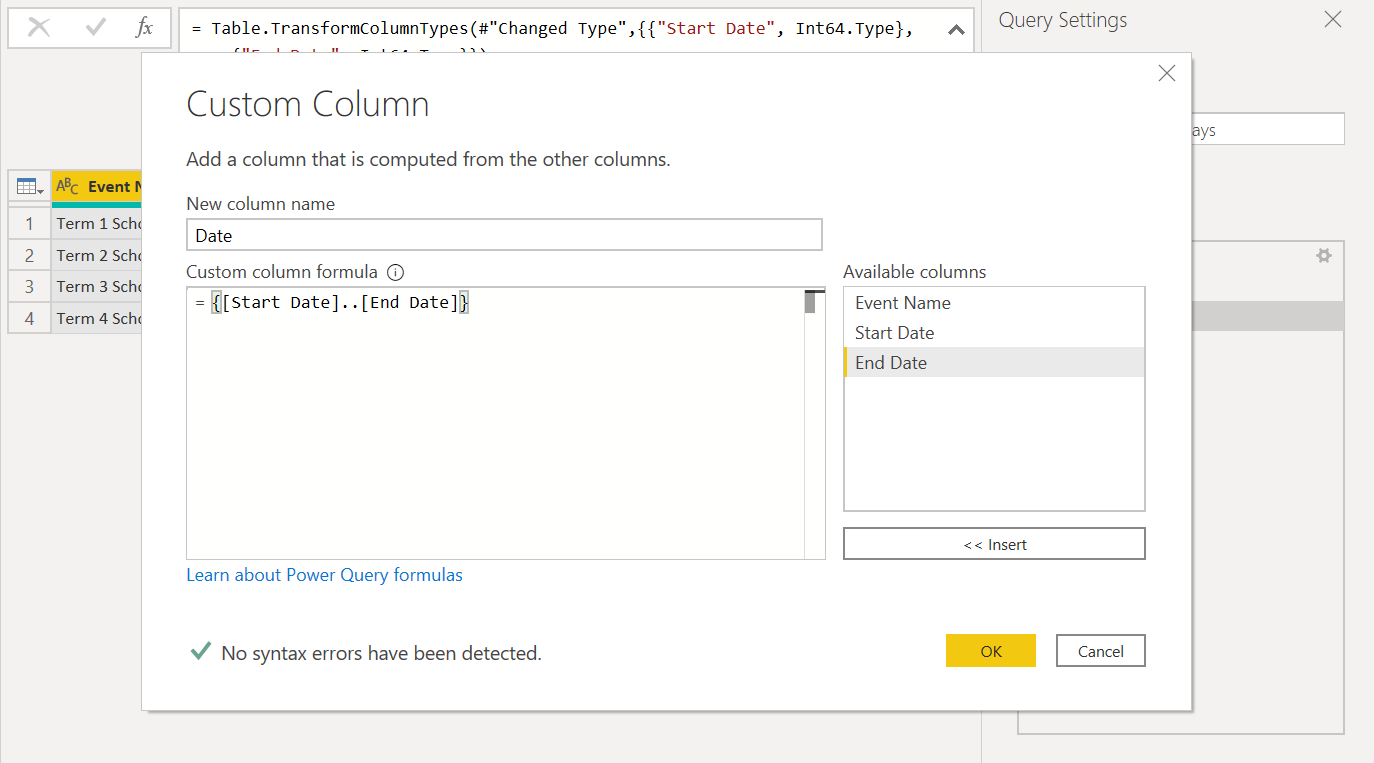This screenshot has height=763, width=1374.
Task: Open the applied step gear settings icon
Action: point(1324,256)
